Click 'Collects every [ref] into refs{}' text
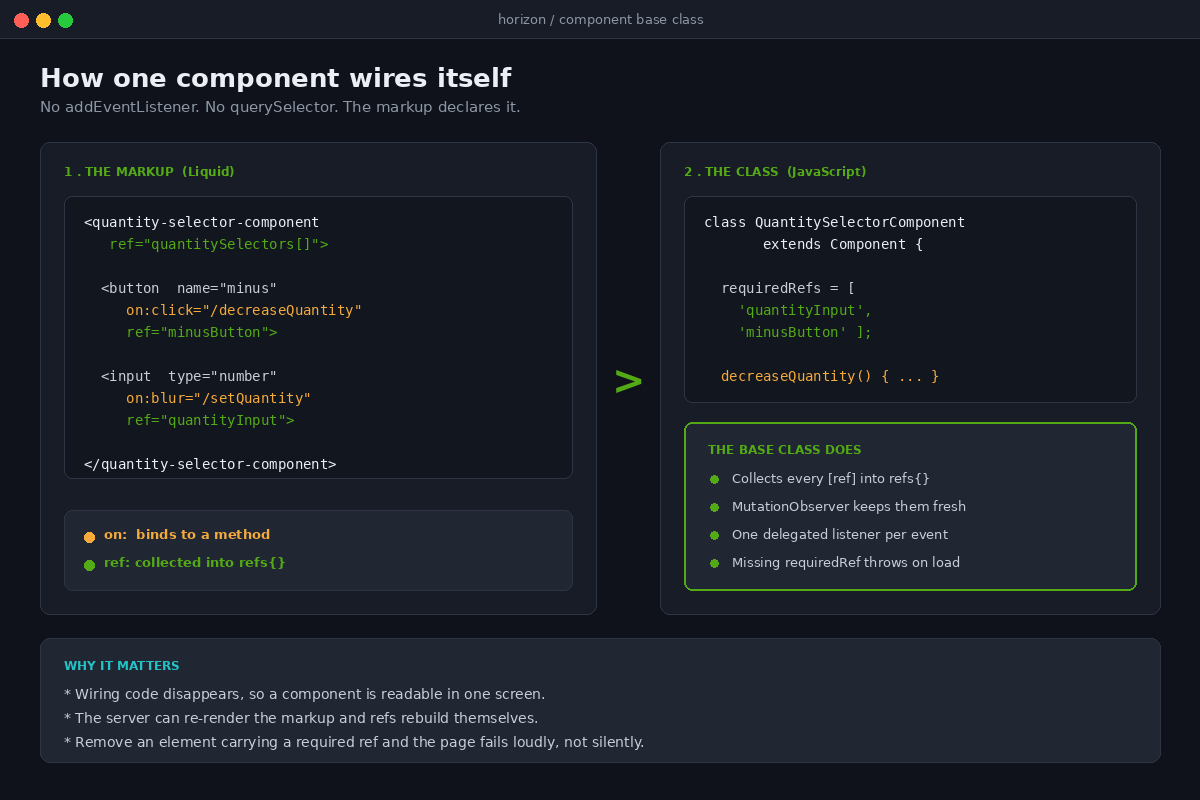The height and width of the screenshot is (800, 1200). pos(831,479)
